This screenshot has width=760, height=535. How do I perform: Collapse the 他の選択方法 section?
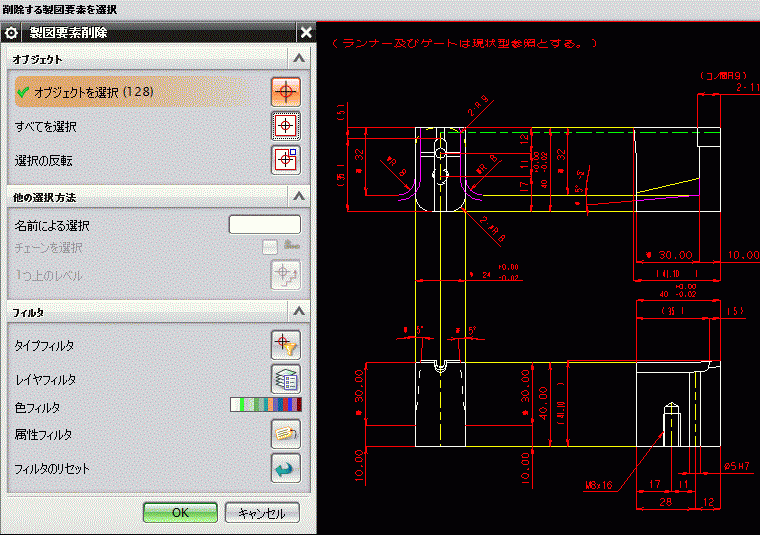(x=299, y=196)
